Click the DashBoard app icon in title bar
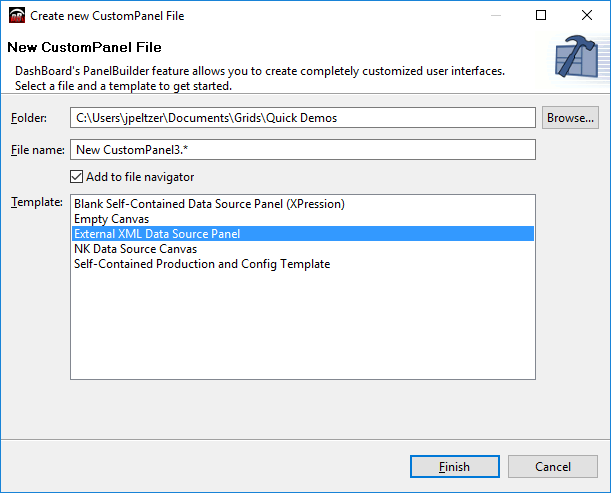611x493 pixels. 16,16
